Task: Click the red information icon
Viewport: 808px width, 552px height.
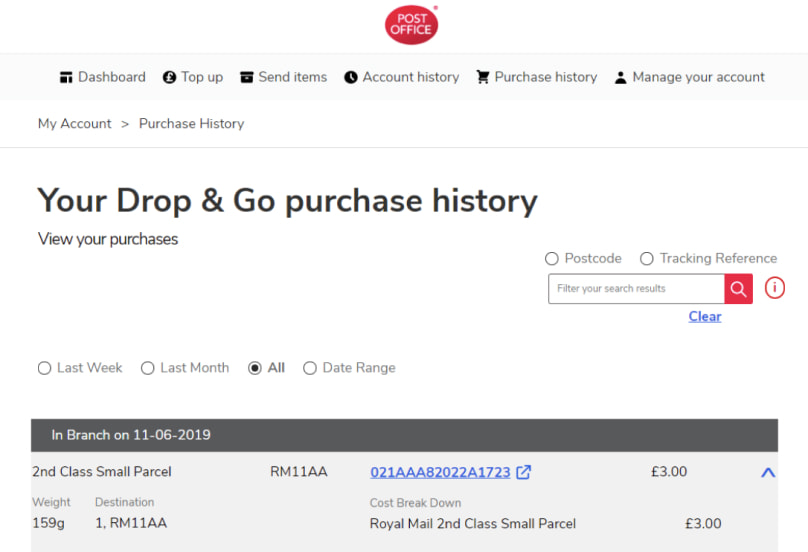Action: pos(775,288)
